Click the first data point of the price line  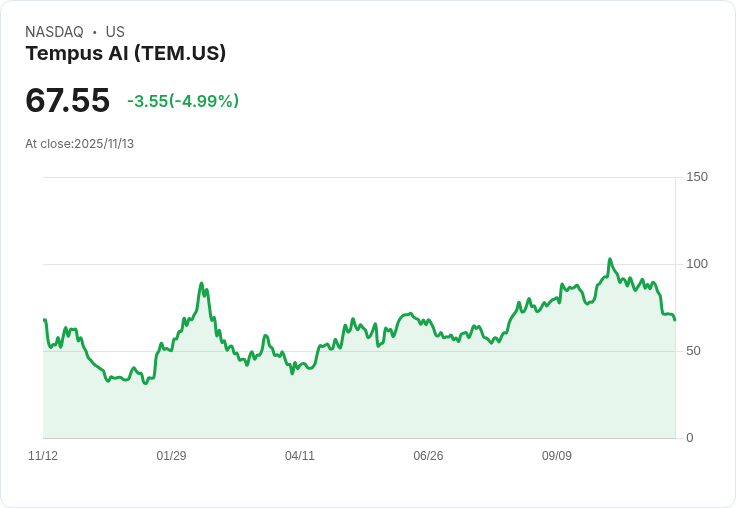44,320
